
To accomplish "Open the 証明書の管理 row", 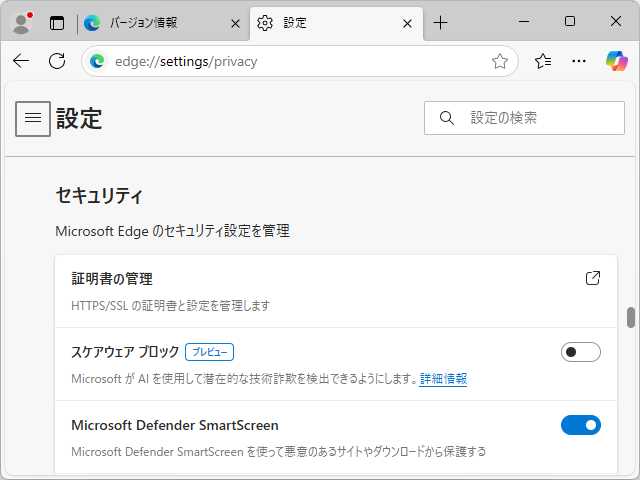I will pos(336,291).
